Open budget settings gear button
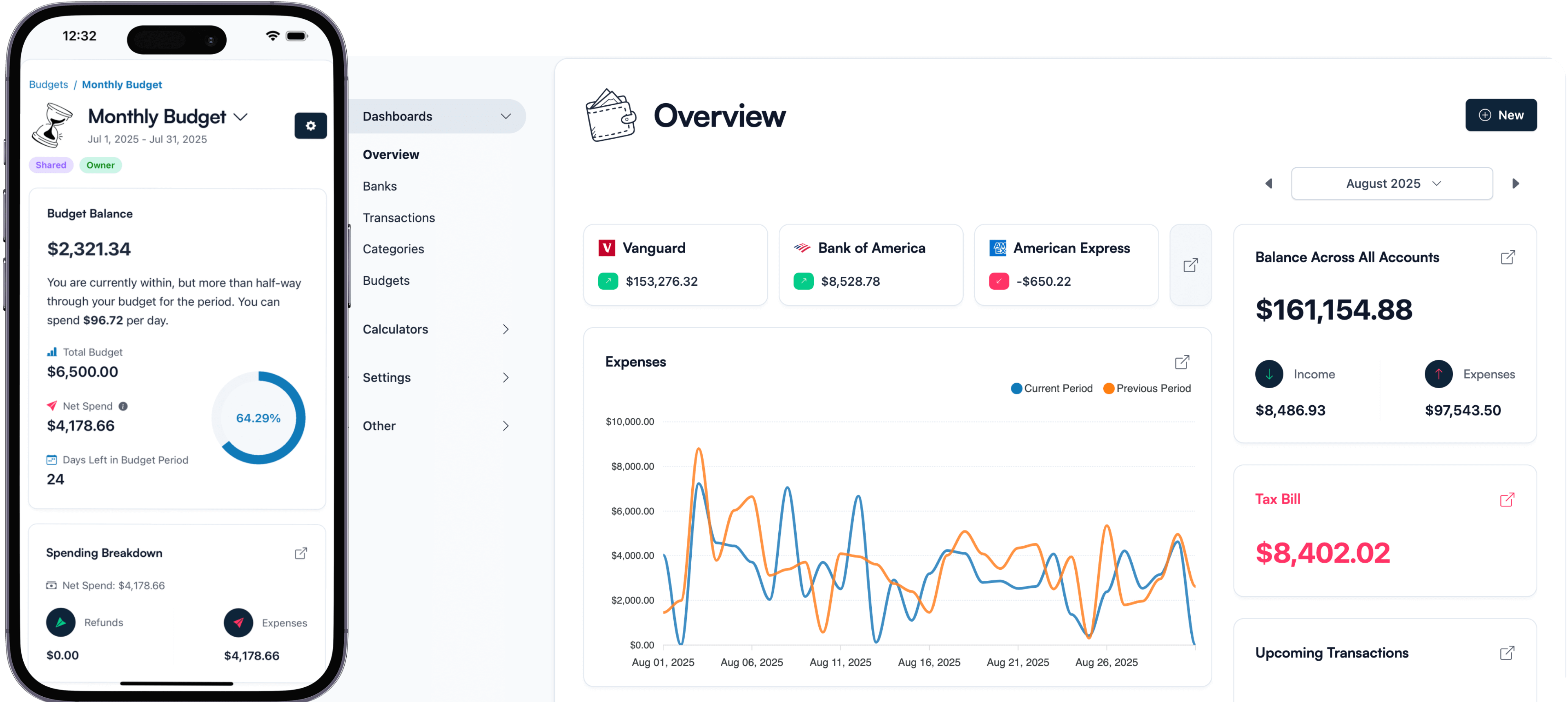Image resolution: width=1568 pixels, height=702 pixels. click(310, 126)
